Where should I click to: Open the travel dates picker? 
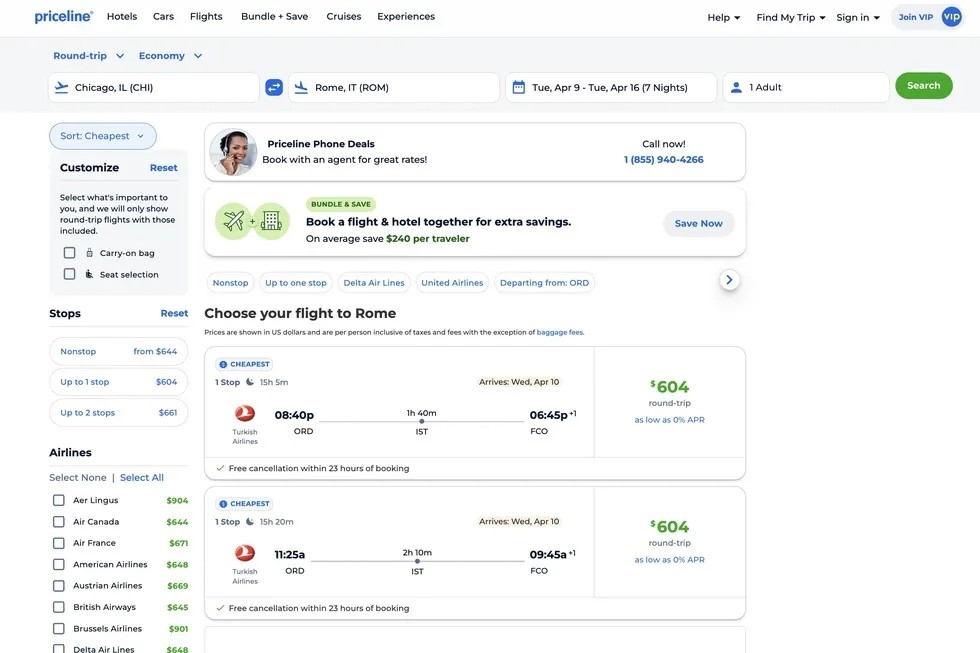pyautogui.click(x=611, y=87)
